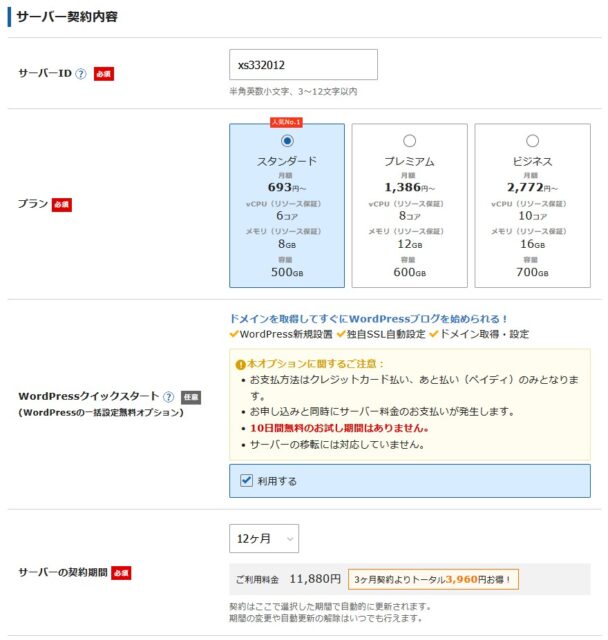Uncheck the 利用する checkbox
The height and width of the screenshot is (640, 608).
click(x=246, y=481)
